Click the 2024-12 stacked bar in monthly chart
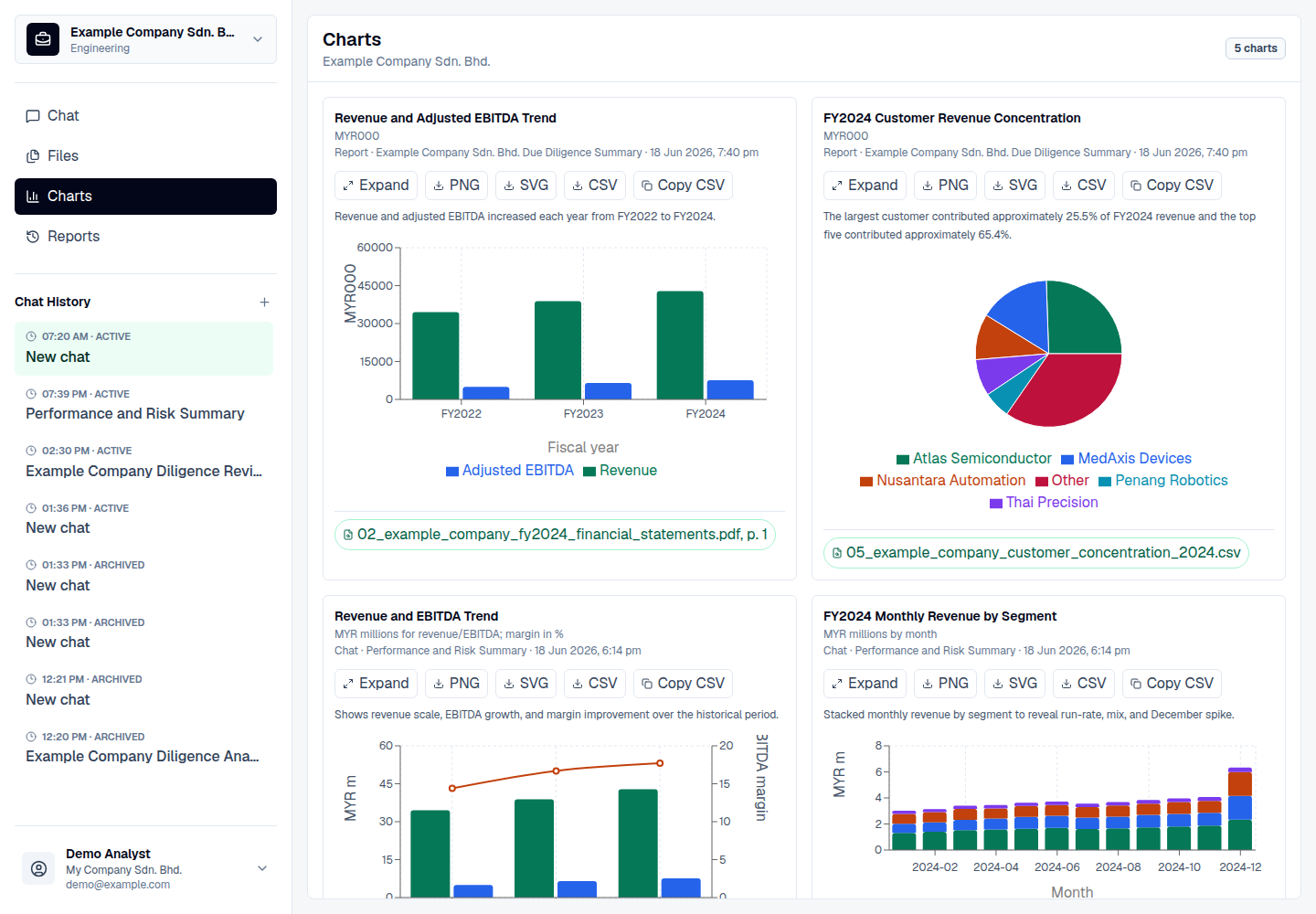This screenshot has width=1316, height=914. click(x=1240, y=809)
